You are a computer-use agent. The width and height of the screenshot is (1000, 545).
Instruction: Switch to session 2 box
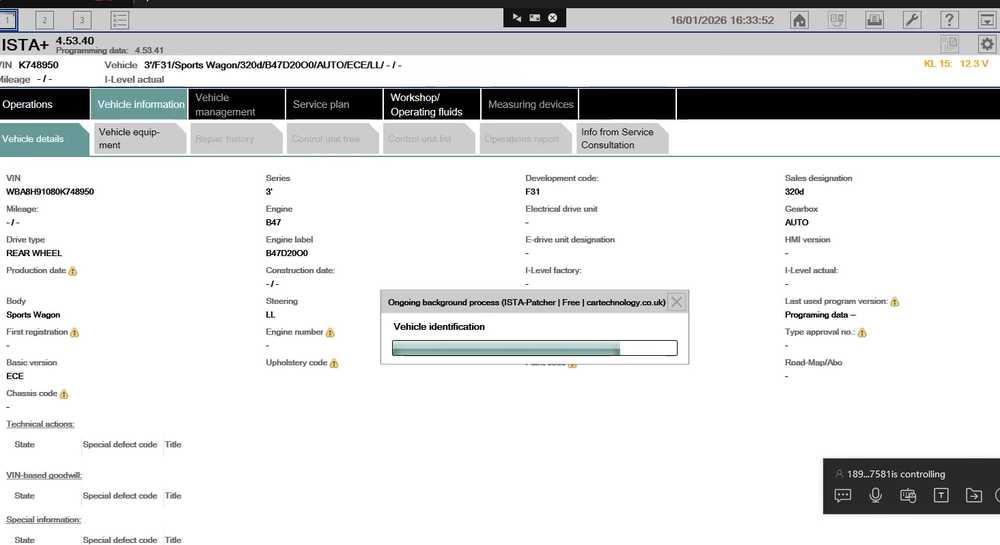coord(44,20)
